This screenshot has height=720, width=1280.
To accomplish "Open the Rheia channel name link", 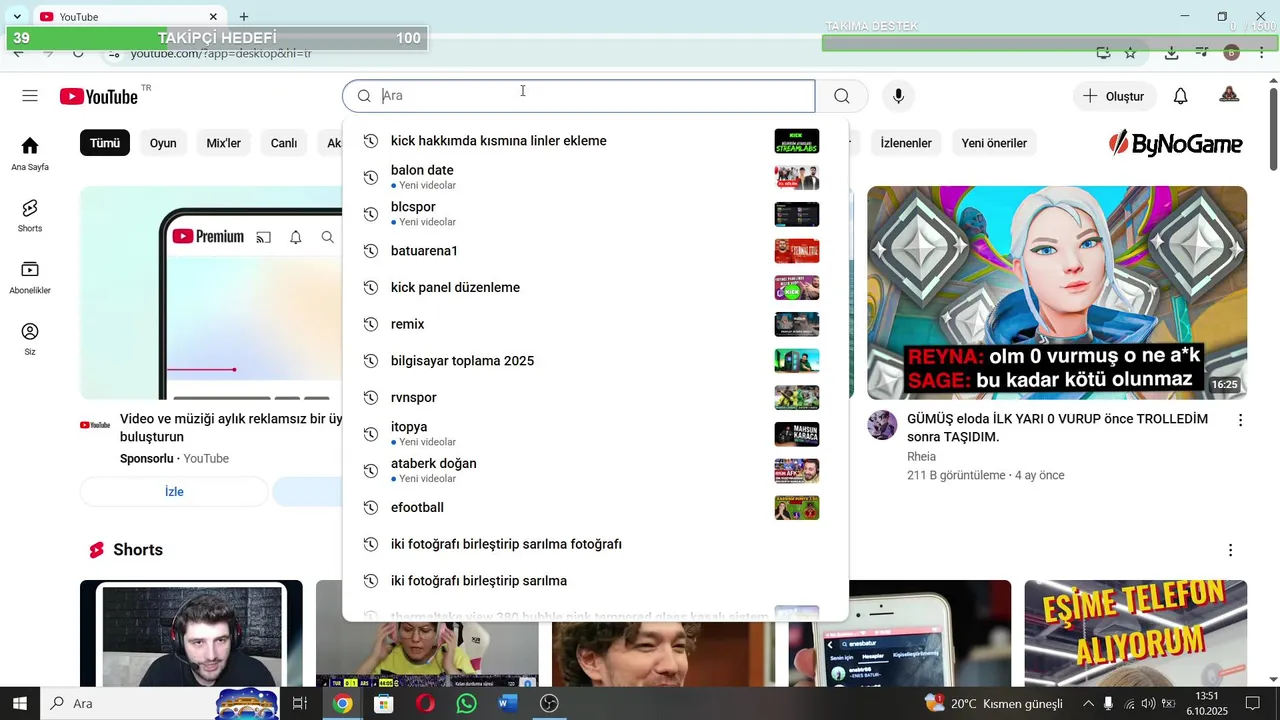I will tap(921, 457).
